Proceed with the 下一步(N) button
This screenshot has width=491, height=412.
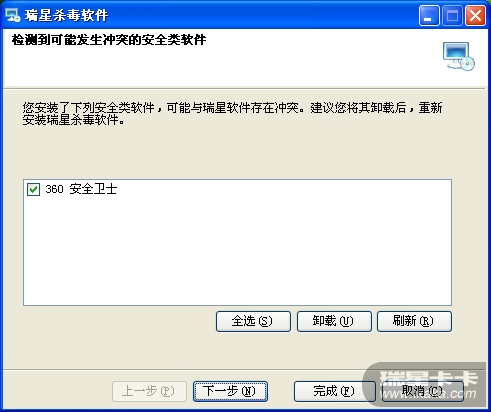230,391
